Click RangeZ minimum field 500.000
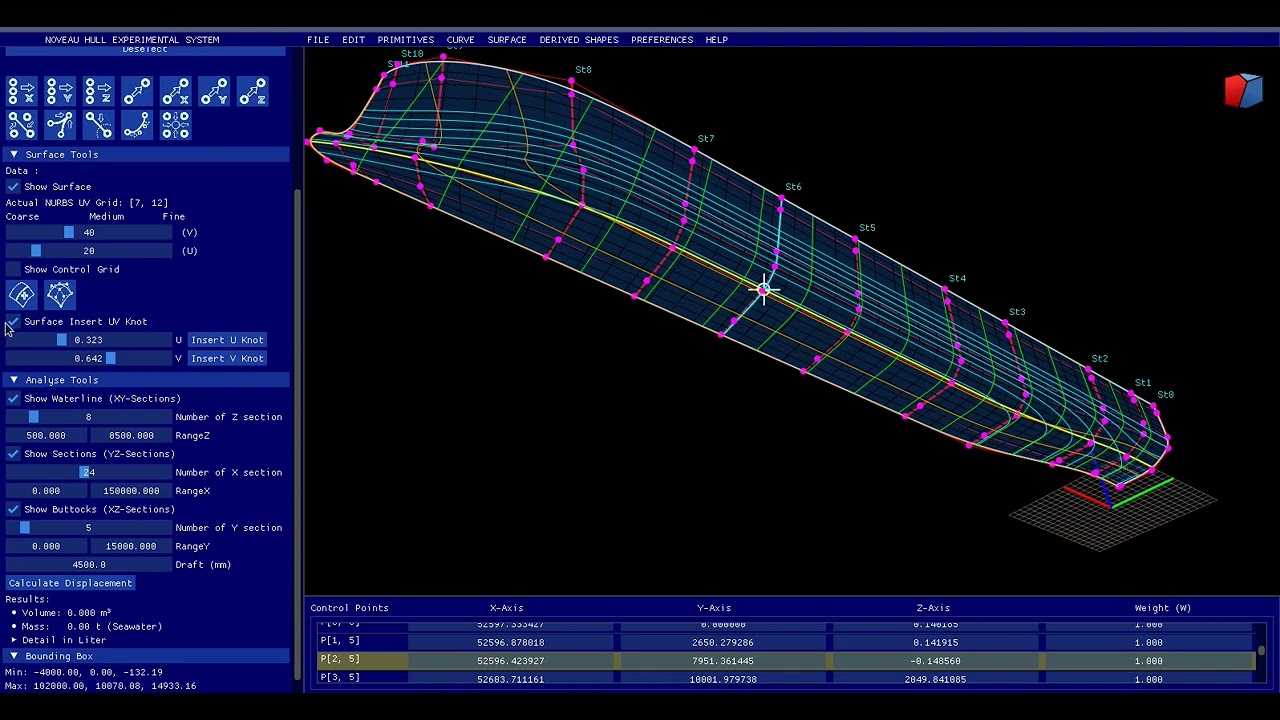This screenshot has height=720, width=1280. point(46,436)
